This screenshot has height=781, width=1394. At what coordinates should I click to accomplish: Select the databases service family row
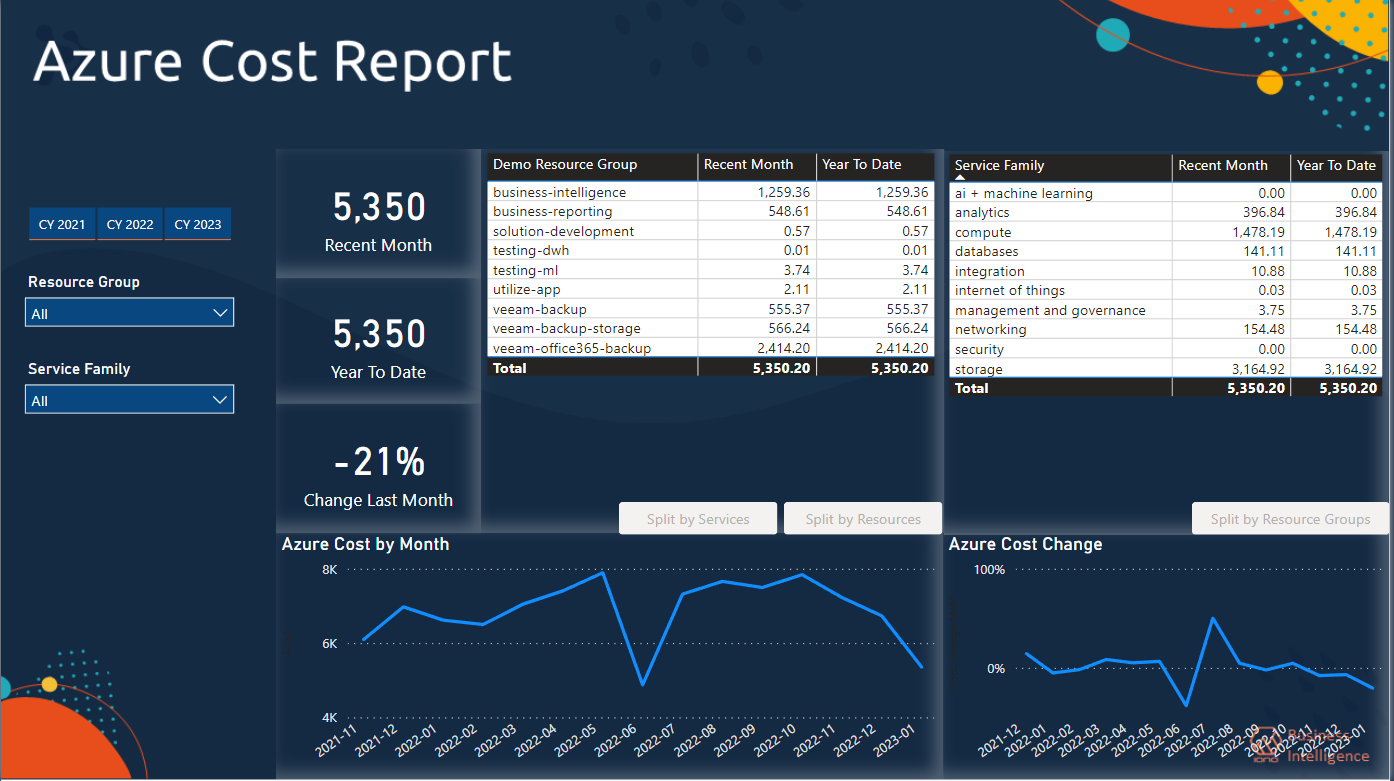point(1165,251)
